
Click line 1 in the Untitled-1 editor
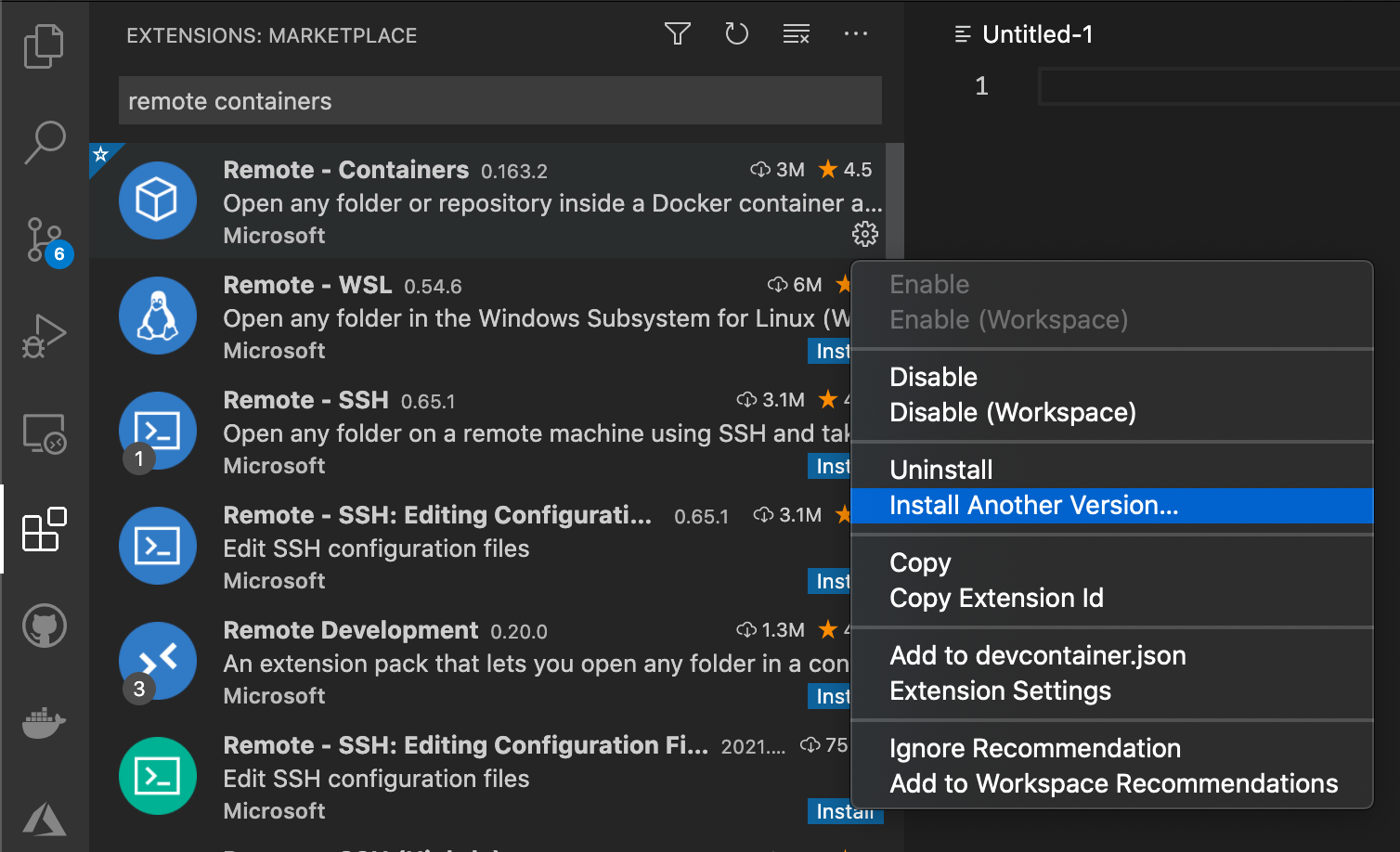(1219, 86)
